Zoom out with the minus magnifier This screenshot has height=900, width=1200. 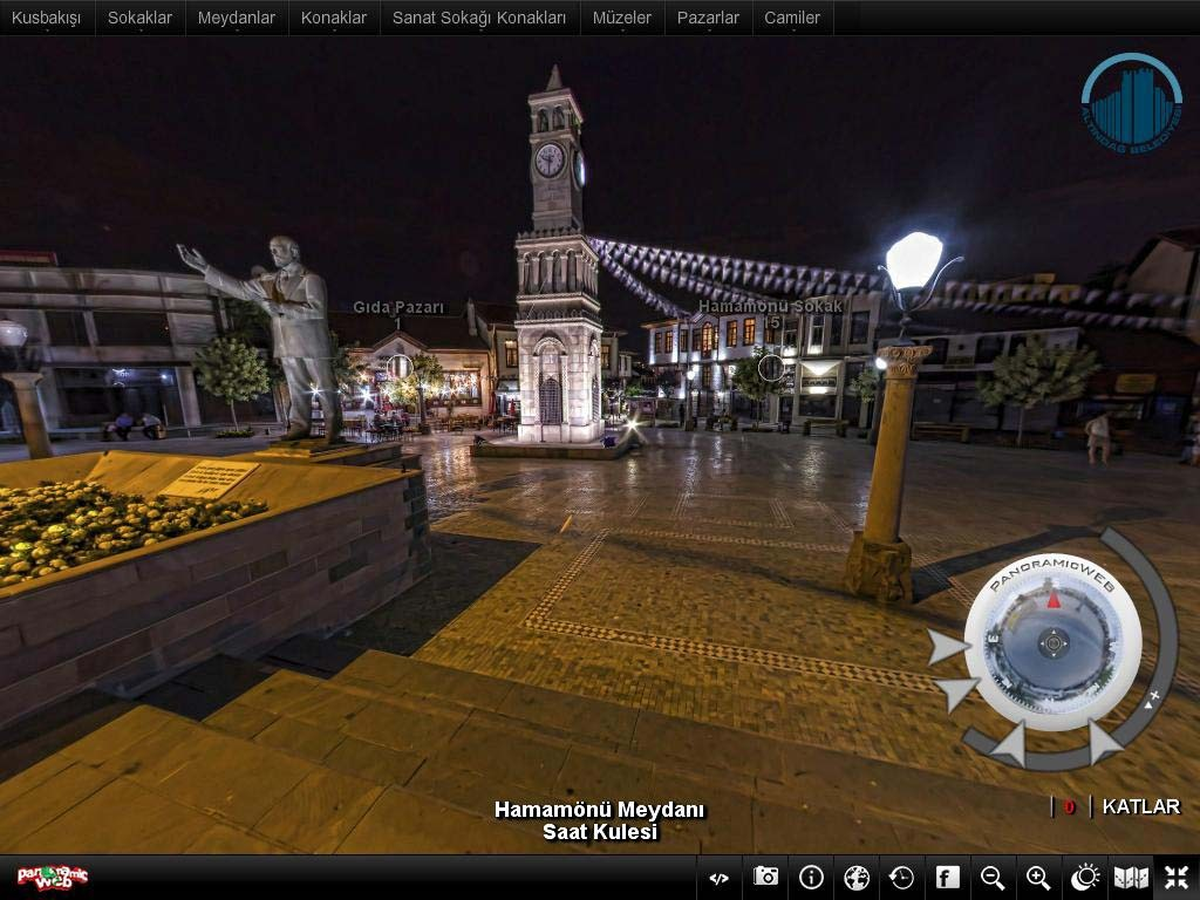coord(993,878)
